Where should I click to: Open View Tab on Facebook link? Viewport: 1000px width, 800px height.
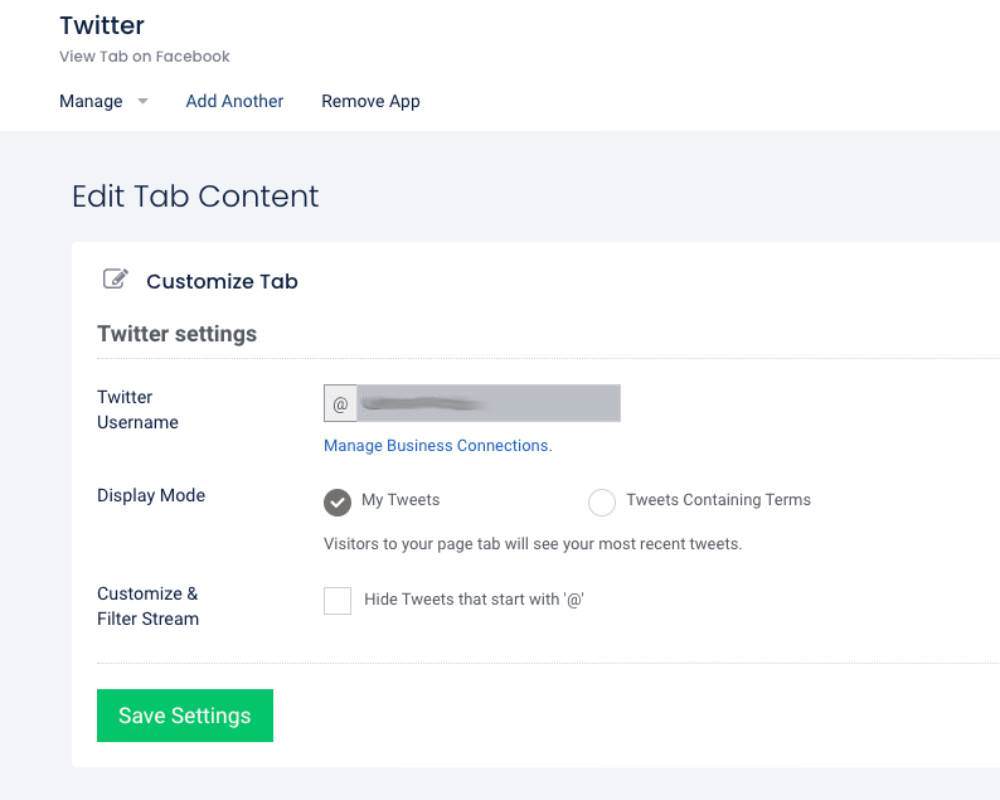coord(145,57)
